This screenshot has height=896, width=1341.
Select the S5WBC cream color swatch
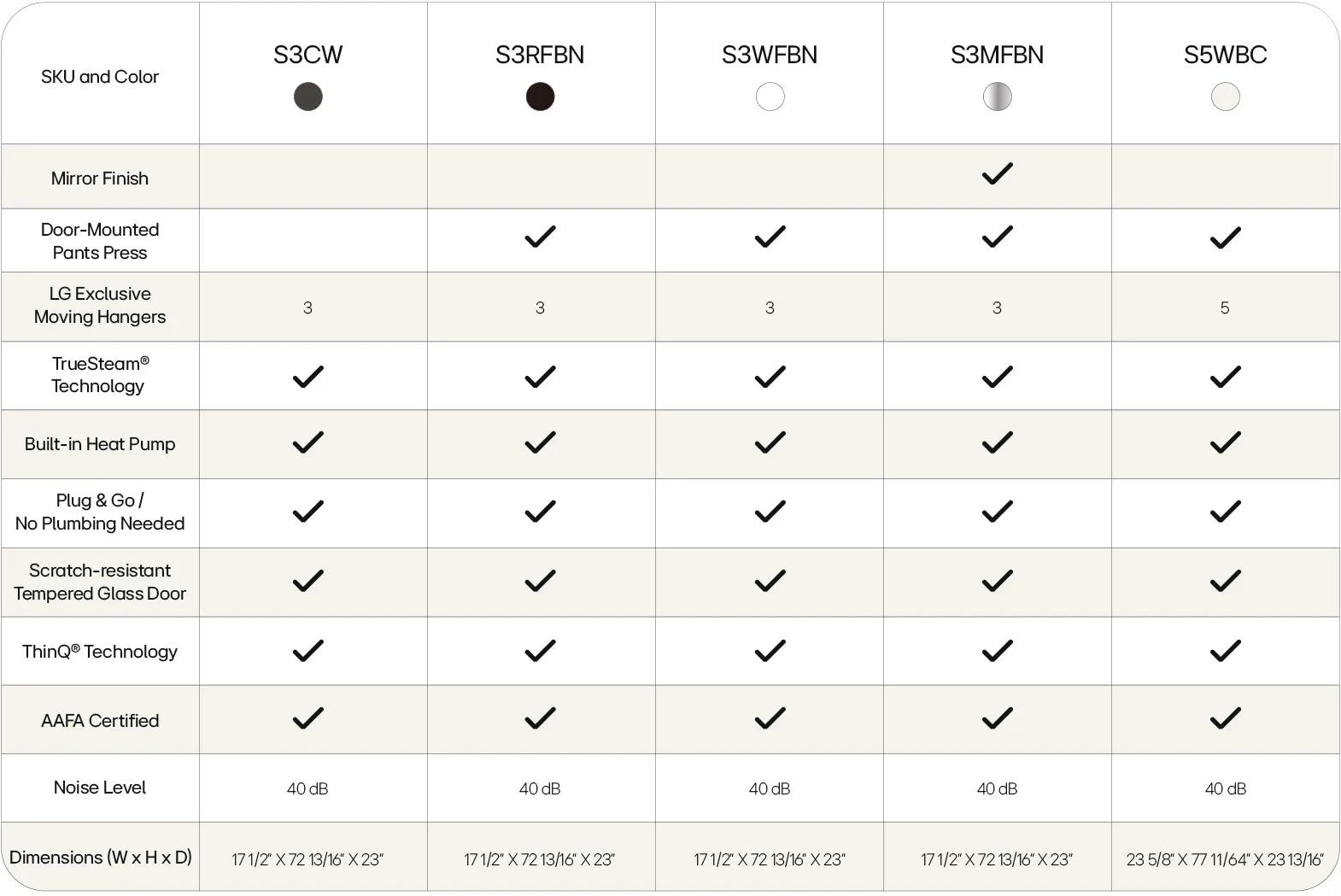[x=1225, y=97]
